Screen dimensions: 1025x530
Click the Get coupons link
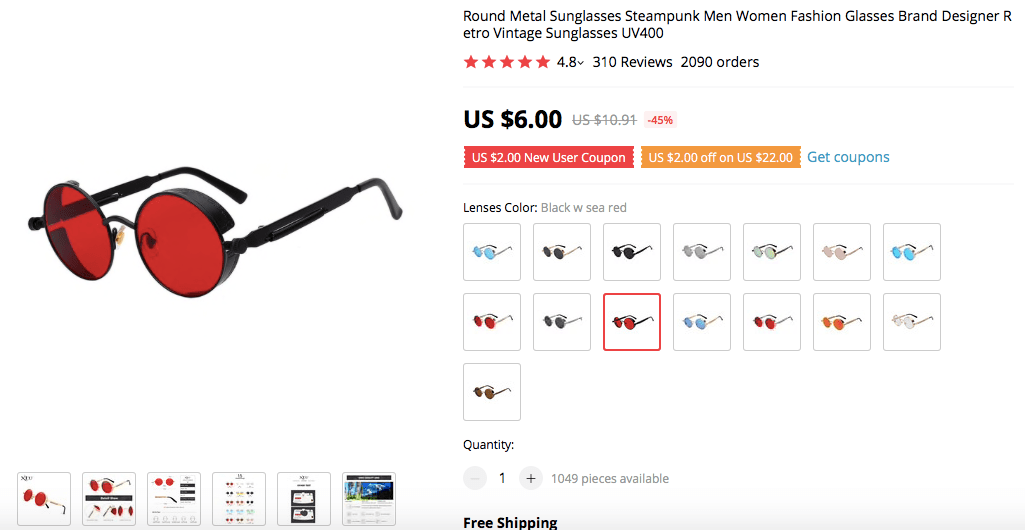pos(848,157)
